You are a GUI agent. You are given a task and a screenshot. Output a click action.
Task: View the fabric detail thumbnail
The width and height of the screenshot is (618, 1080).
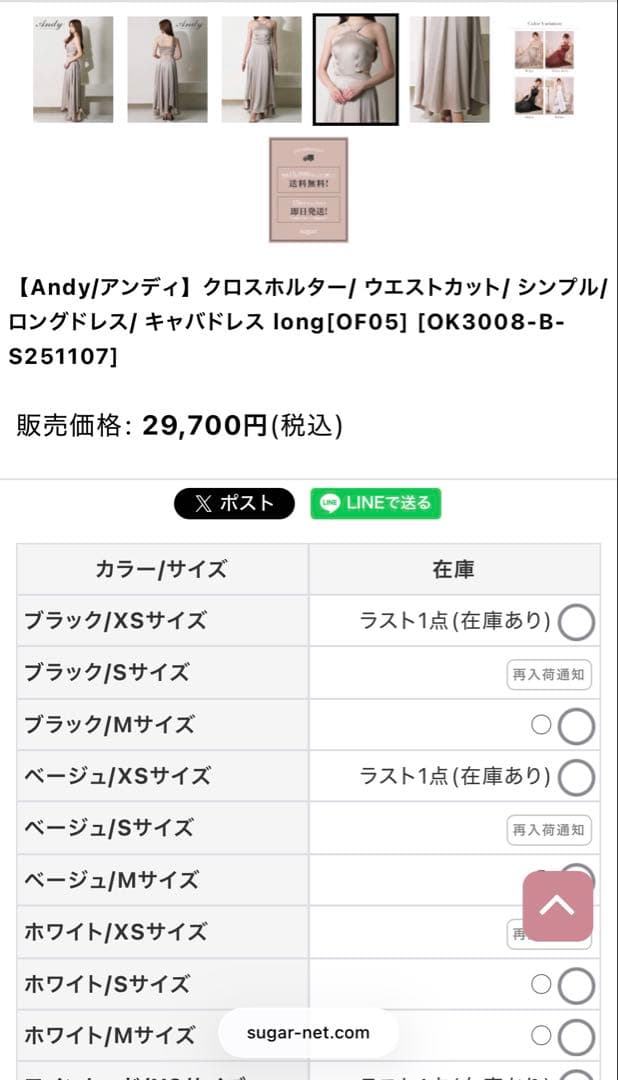pos(449,67)
